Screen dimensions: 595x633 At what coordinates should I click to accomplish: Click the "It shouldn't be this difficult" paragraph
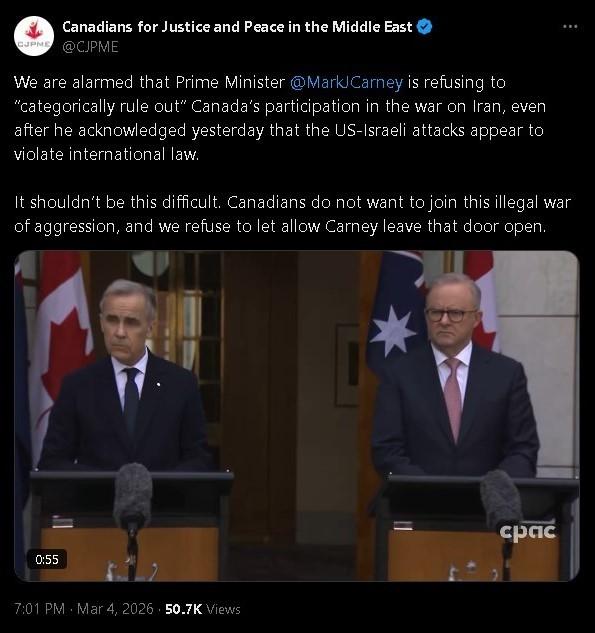coord(292,214)
